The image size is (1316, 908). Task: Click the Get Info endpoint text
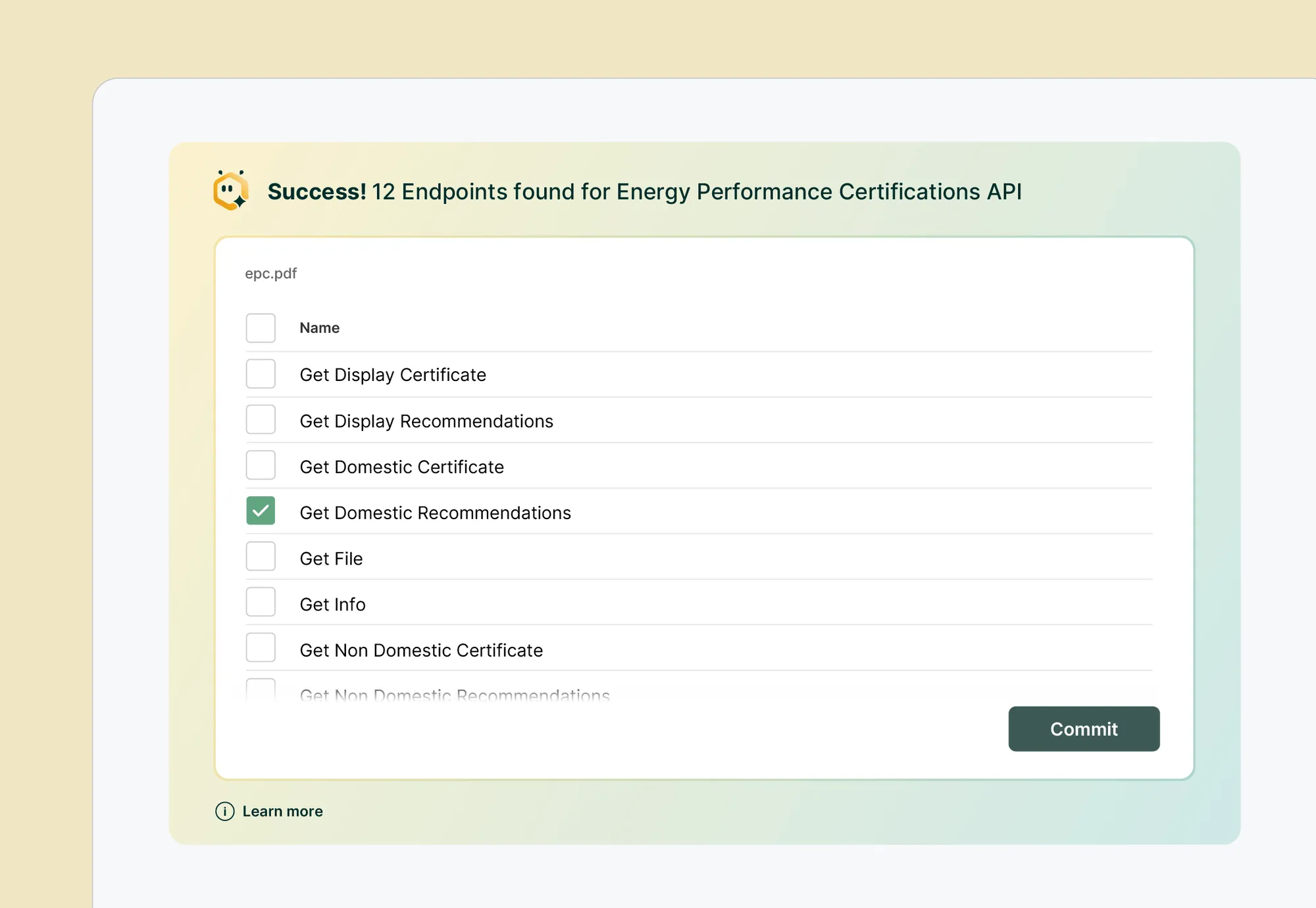(332, 605)
